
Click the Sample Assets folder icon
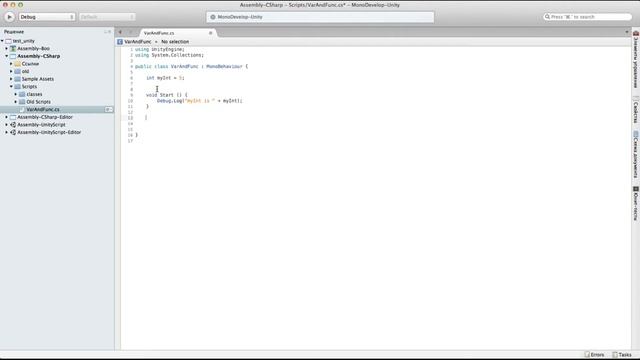pos(18,79)
